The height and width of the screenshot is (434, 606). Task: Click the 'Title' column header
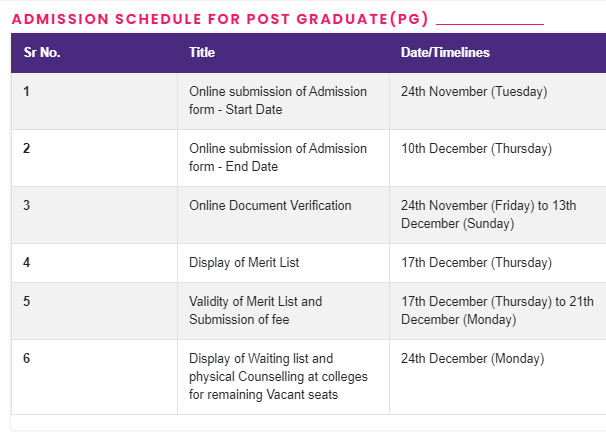[x=202, y=52]
